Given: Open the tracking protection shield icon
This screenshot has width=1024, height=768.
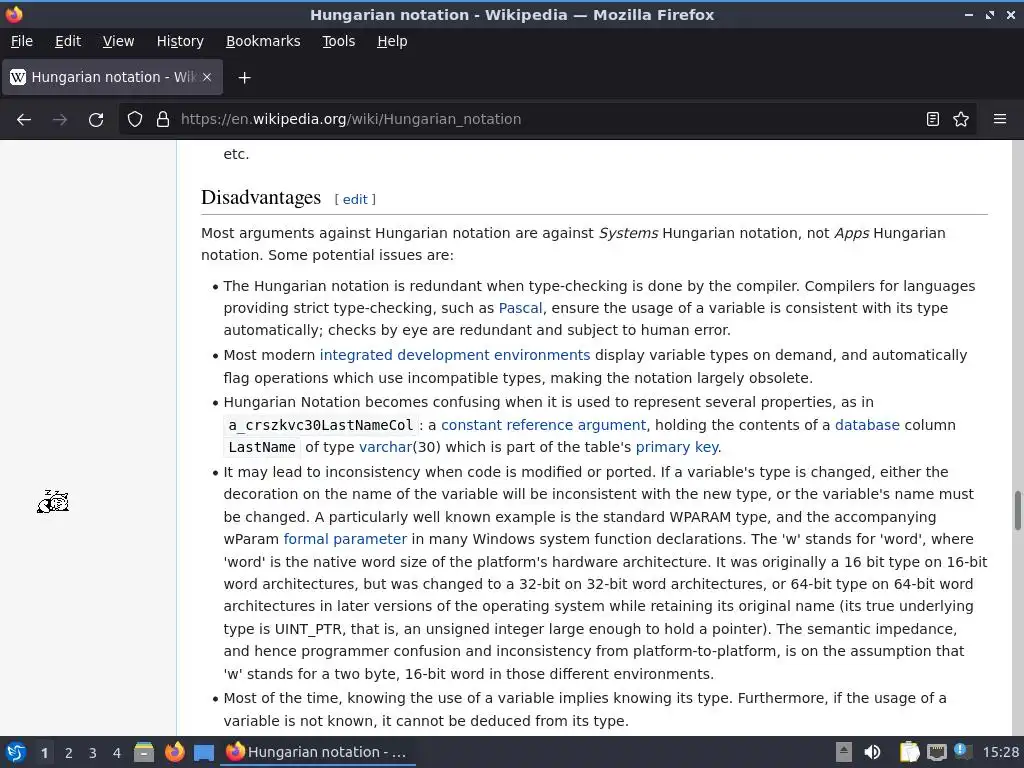Looking at the screenshot, I should pos(135,120).
